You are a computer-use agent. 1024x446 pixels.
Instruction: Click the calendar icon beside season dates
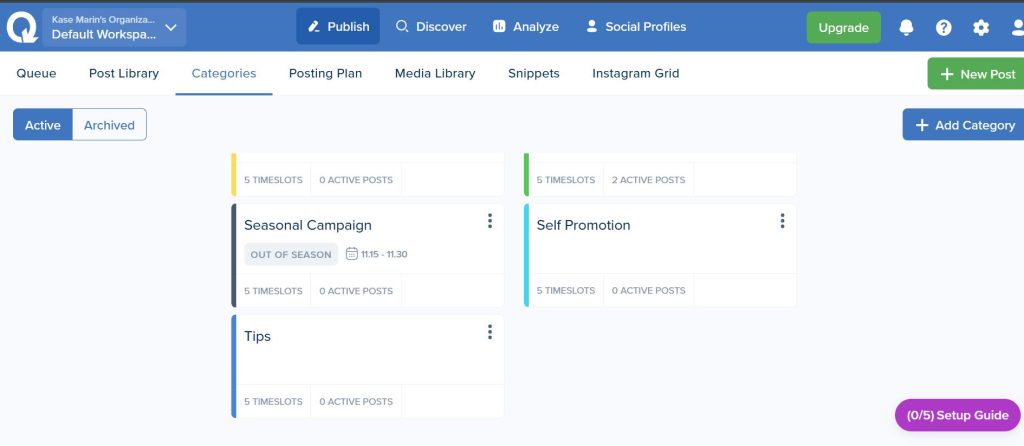(x=351, y=254)
